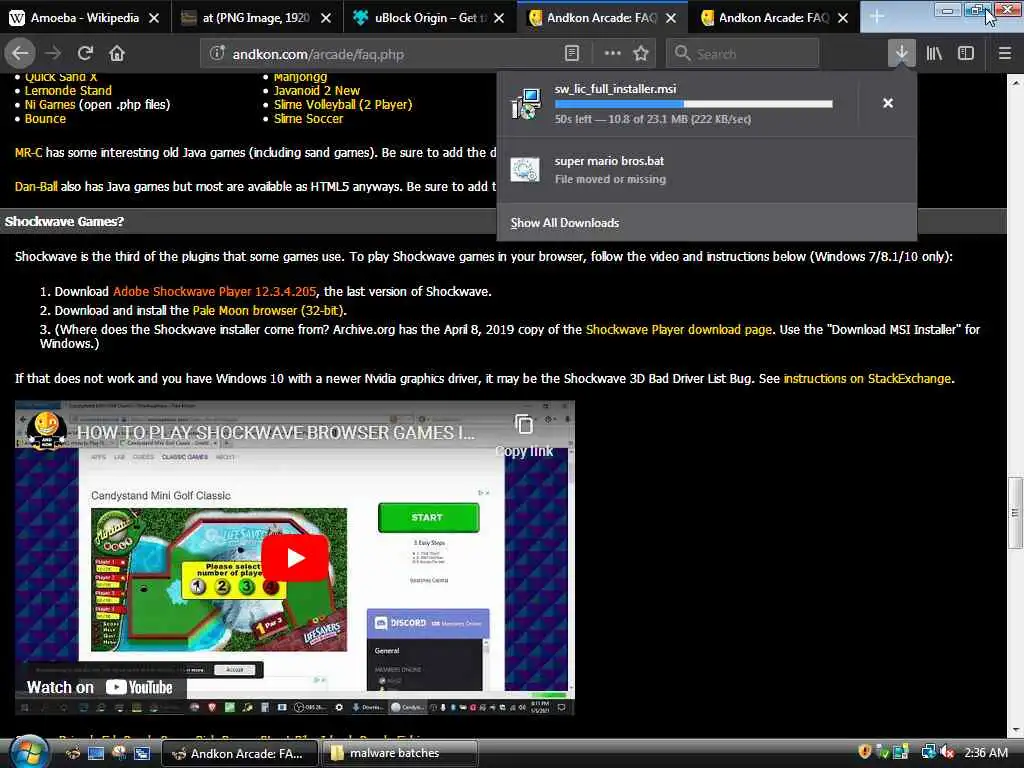
Task: Switch to Andkon Arcade taskbar button
Action: pos(239,753)
